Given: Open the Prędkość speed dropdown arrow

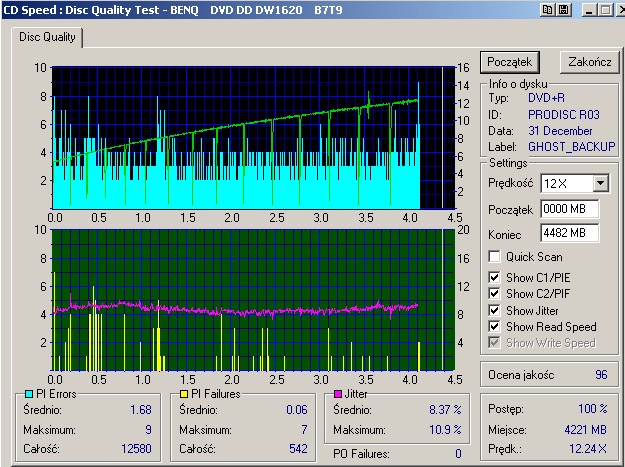Looking at the screenshot, I should (600, 184).
